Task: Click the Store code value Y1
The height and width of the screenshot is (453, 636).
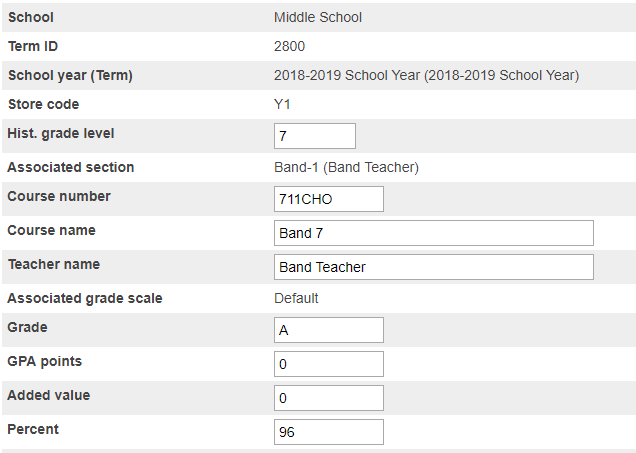Action: (x=282, y=104)
